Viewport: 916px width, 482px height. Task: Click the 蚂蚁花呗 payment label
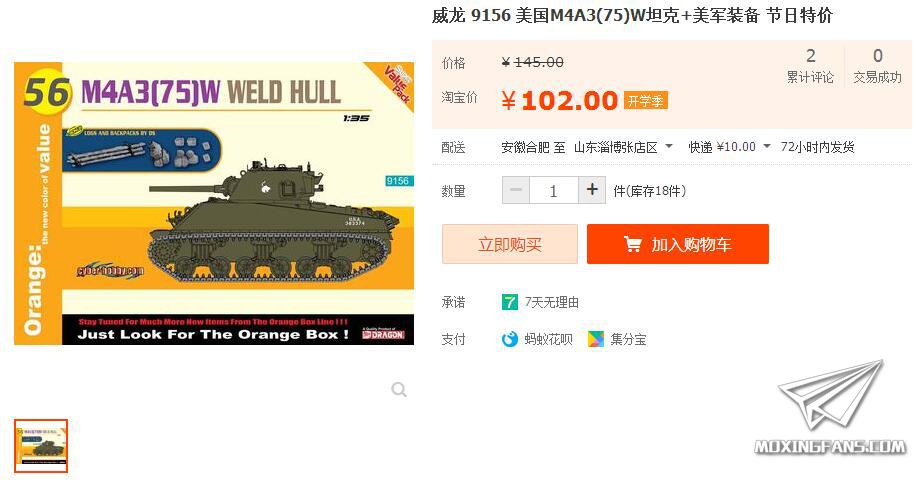click(549, 339)
